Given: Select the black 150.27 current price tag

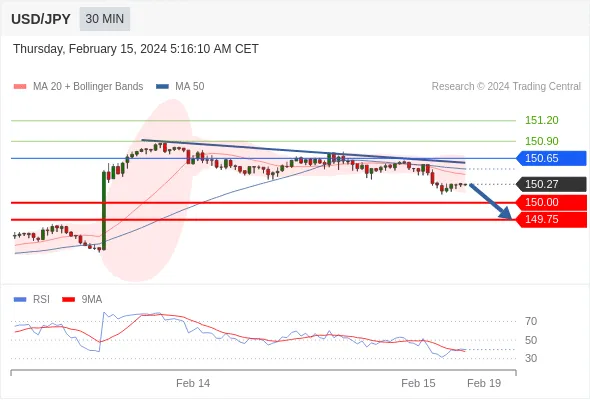Looking at the screenshot, I should (x=551, y=184).
